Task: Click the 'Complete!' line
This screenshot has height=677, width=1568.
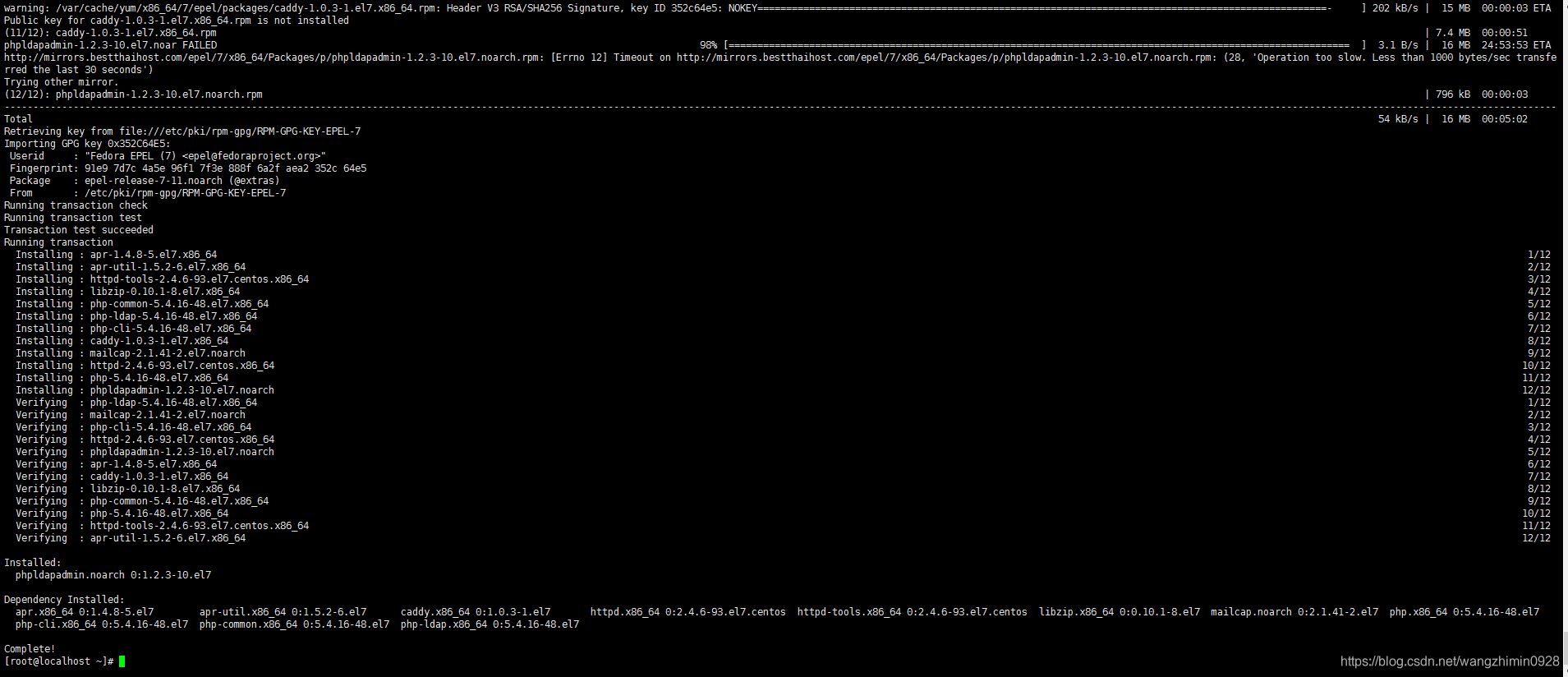Action: pyautogui.click(x=30, y=649)
